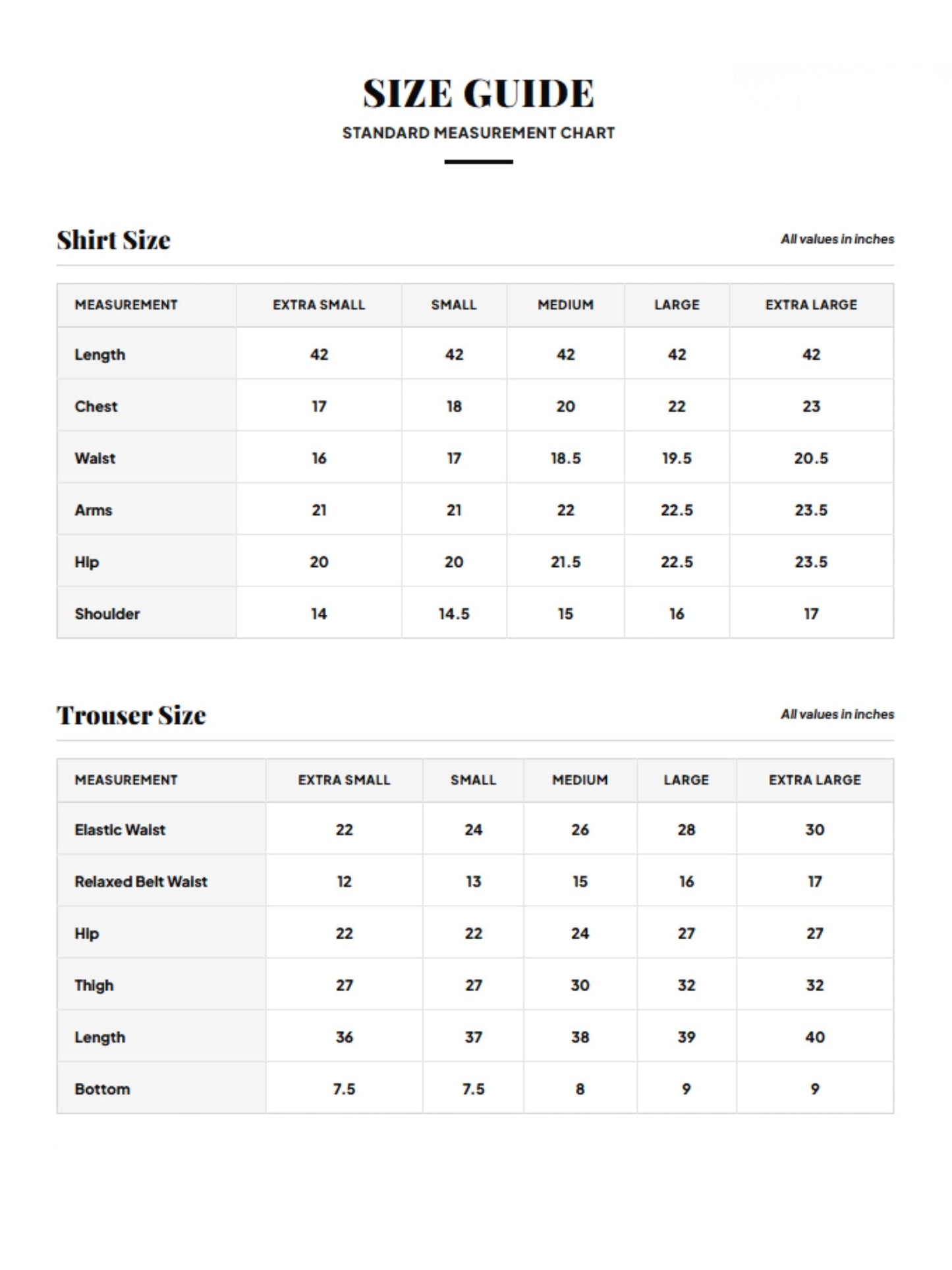Click the trouser LARGE column header
The image size is (952, 1270).
(686, 780)
